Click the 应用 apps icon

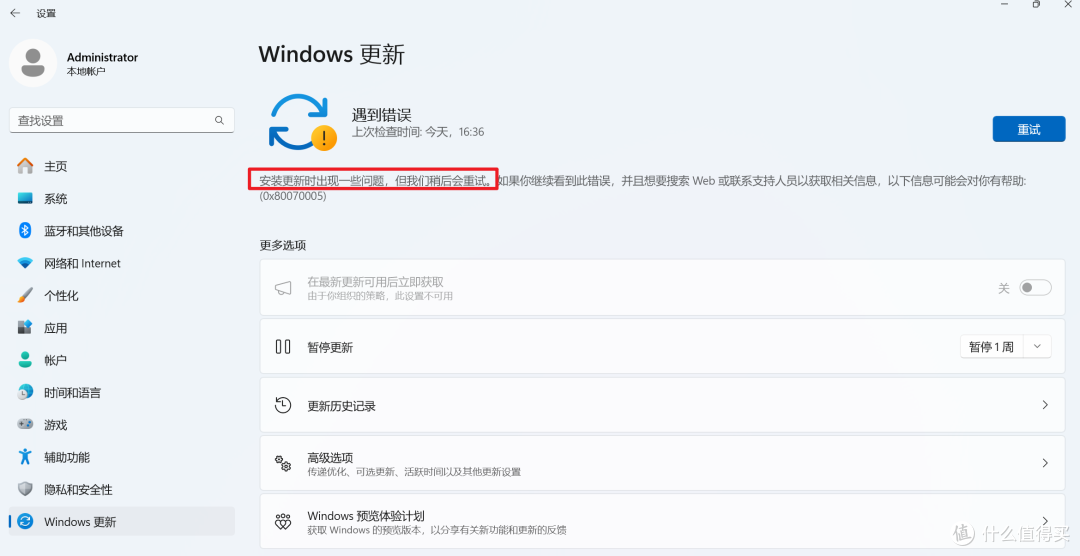pos(25,328)
